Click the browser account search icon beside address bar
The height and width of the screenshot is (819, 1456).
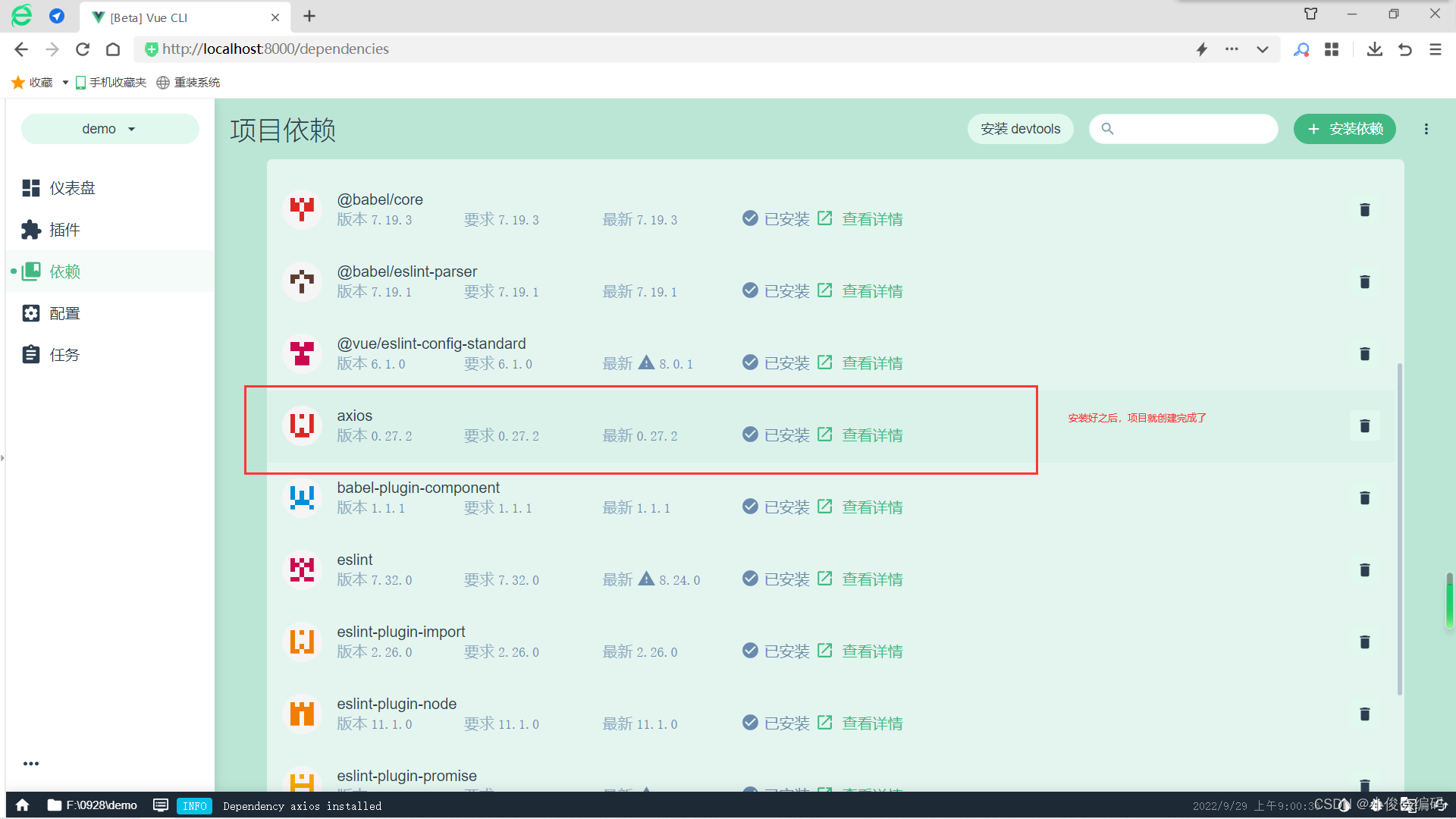point(1301,49)
